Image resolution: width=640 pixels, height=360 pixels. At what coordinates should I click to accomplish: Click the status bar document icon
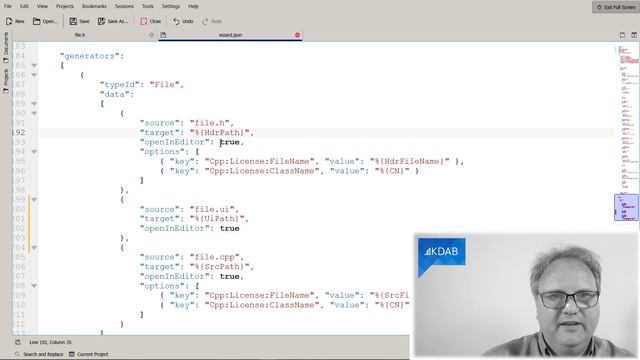[18, 342]
